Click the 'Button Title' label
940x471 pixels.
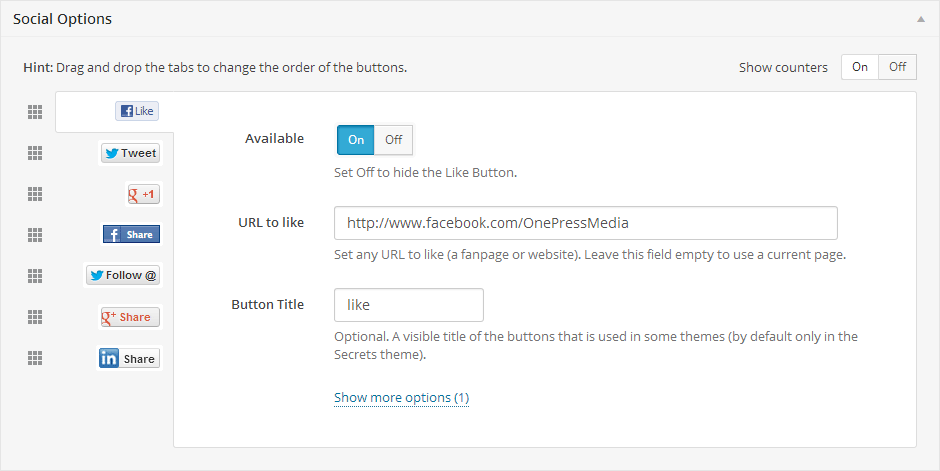[x=267, y=304]
